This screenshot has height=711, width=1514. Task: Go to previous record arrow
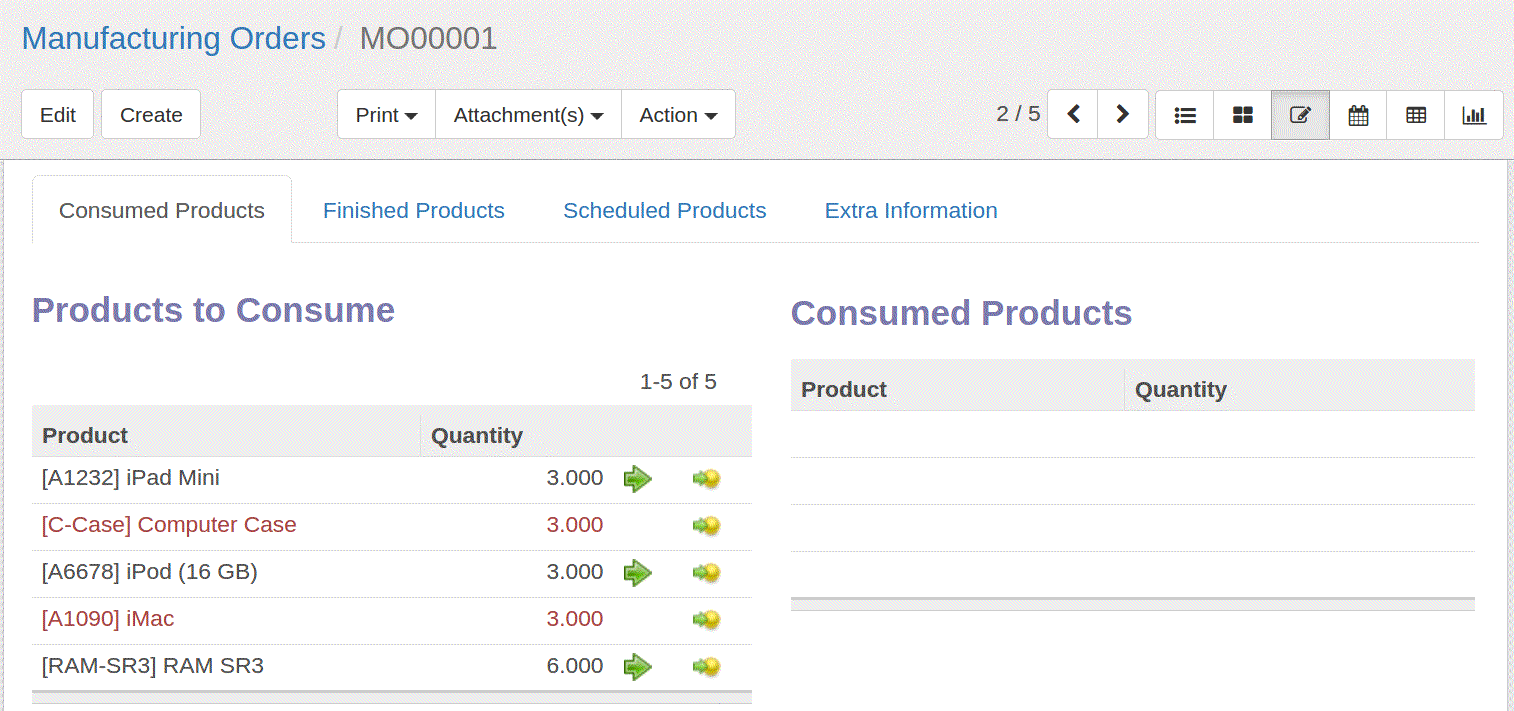coord(1073,114)
